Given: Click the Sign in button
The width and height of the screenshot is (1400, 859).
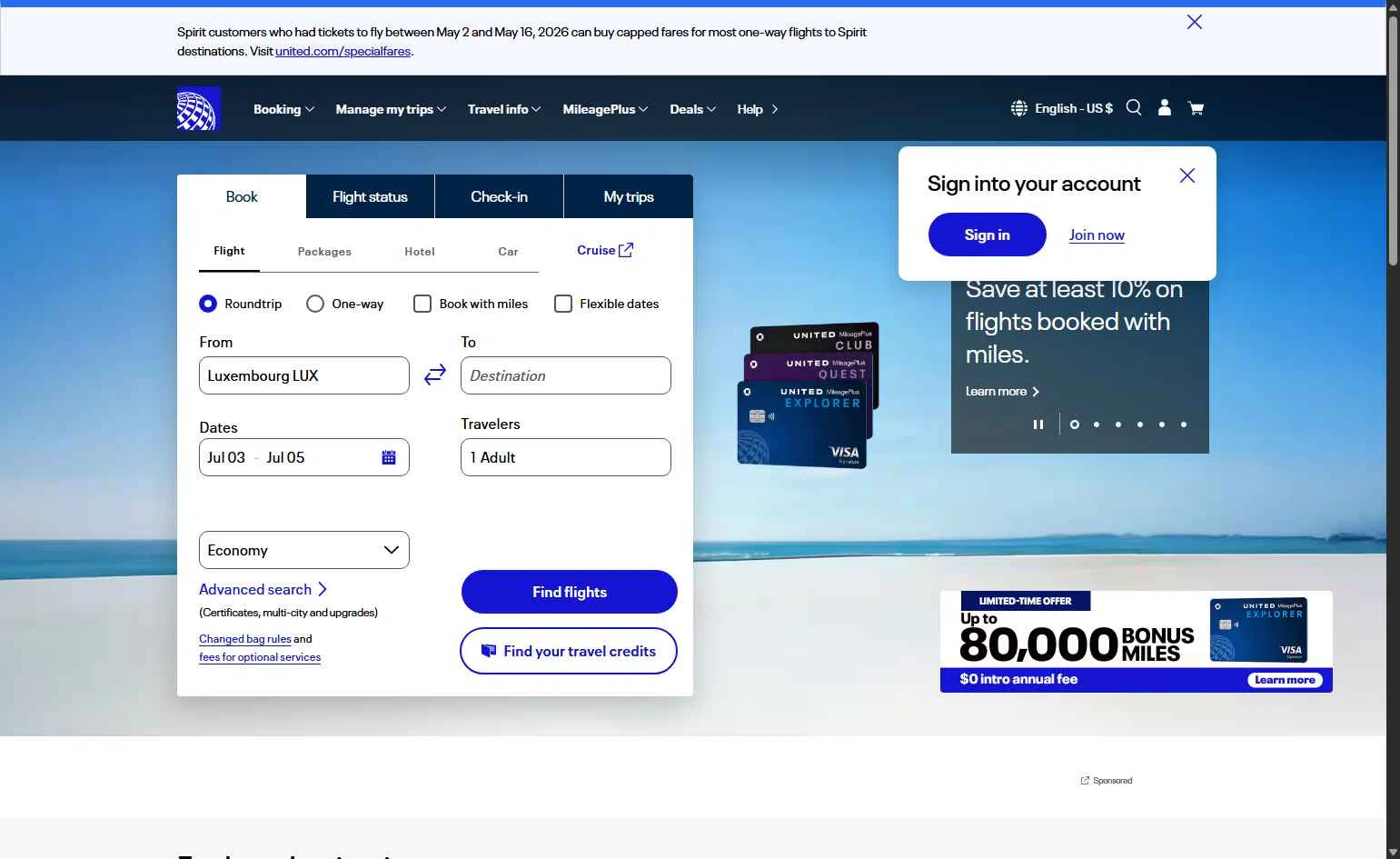Looking at the screenshot, I should [x=987, y=235].
